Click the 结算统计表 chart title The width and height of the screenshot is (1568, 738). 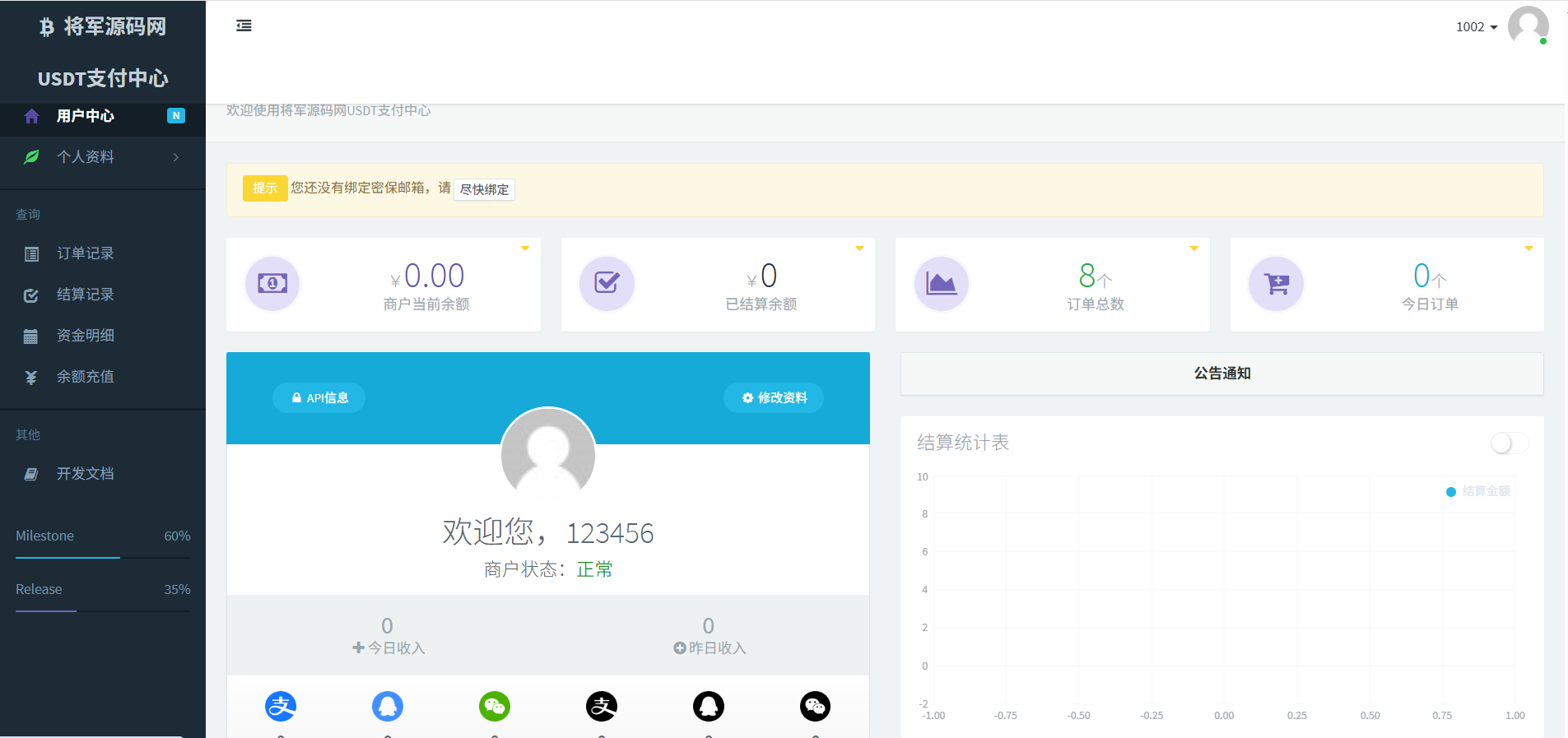[x=963, y=443]
